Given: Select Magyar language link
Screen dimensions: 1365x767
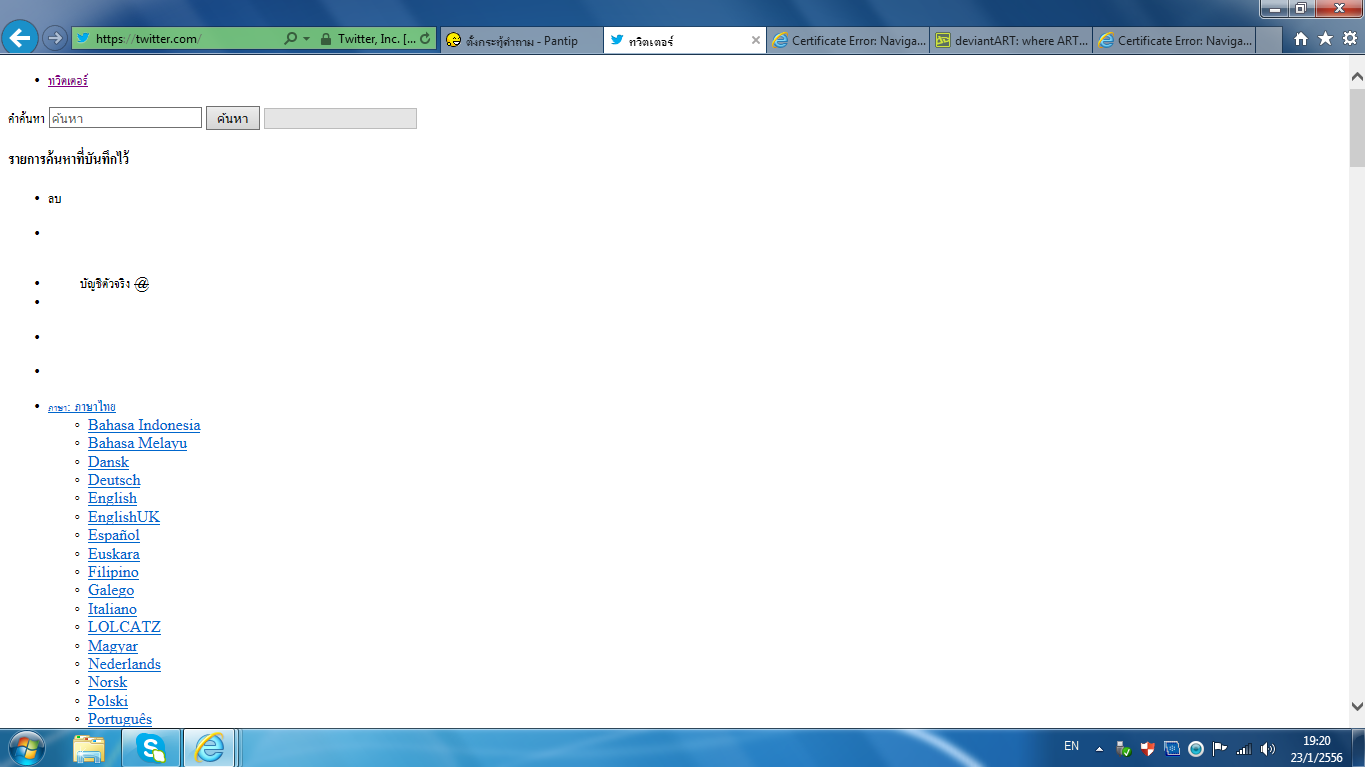Looking at the screenshot, I should pyautogui.click(x=113, y=646).
